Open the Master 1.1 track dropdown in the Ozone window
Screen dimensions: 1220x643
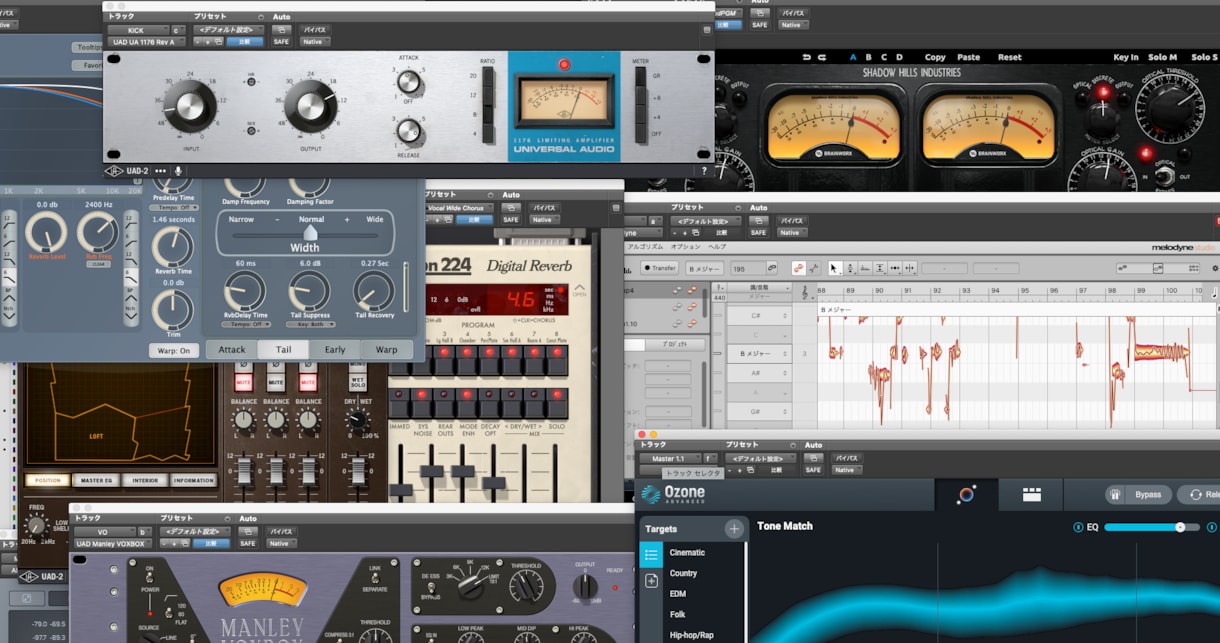tap(672, 458)
